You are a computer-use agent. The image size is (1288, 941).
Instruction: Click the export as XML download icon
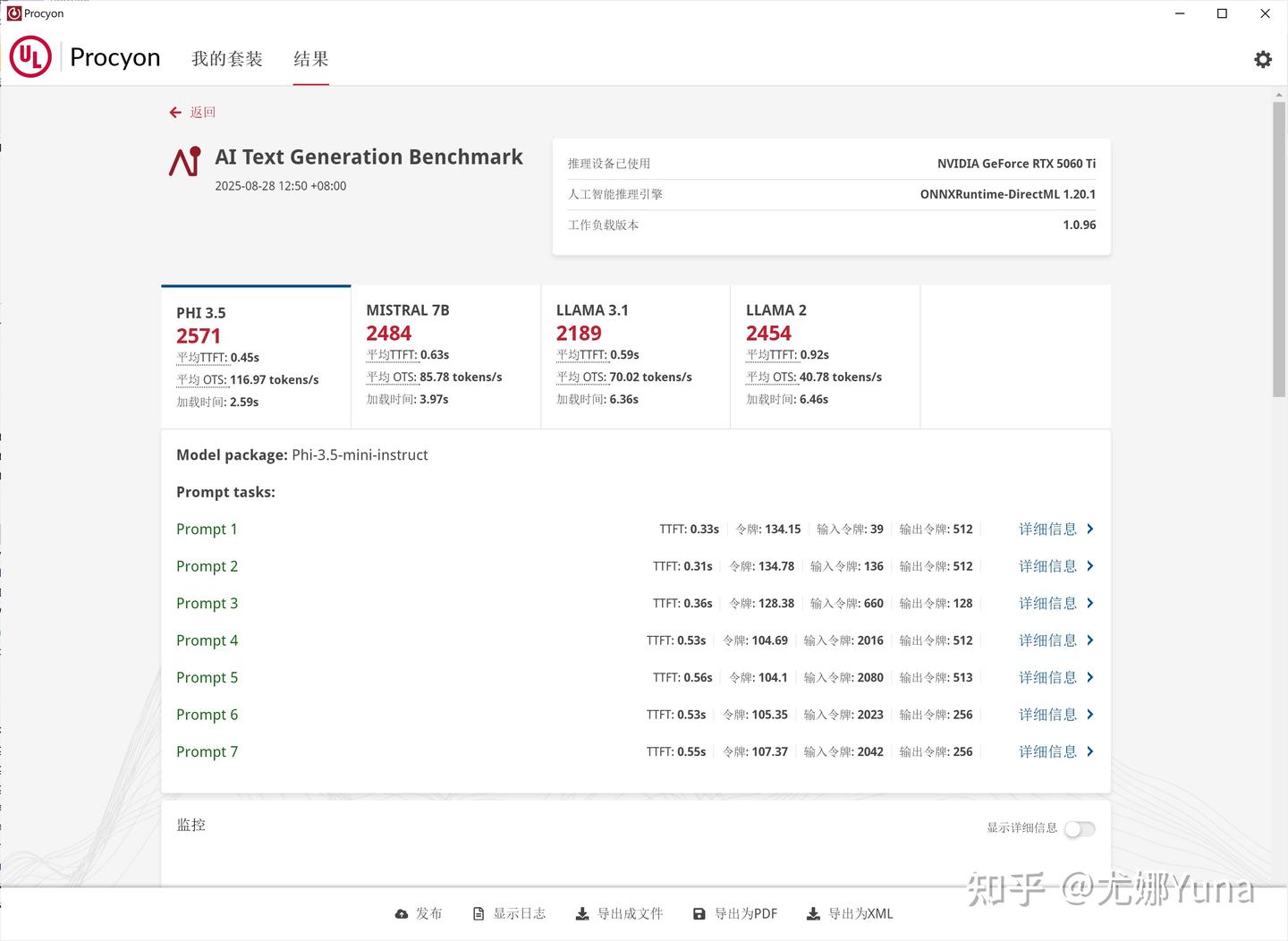point(813,914)
